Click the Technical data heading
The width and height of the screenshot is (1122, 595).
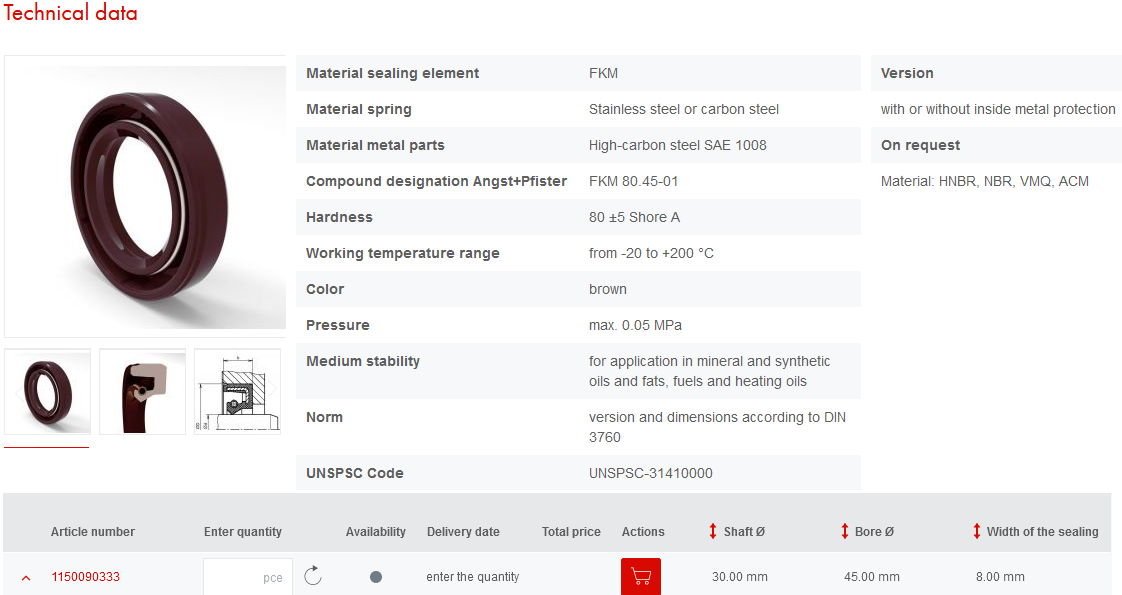70,12
